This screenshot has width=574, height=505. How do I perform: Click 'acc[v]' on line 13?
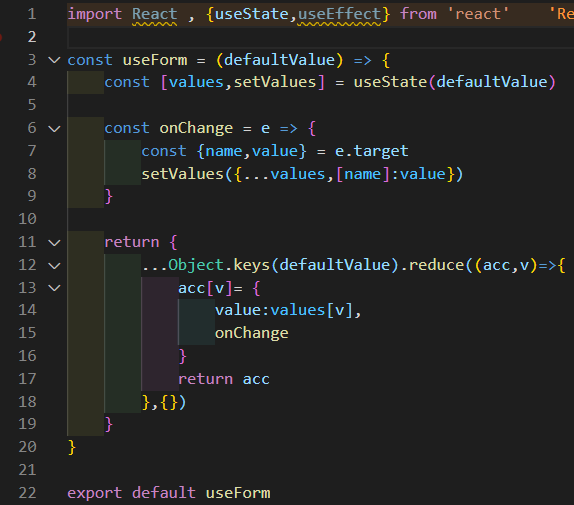click(x=205, y=288)
